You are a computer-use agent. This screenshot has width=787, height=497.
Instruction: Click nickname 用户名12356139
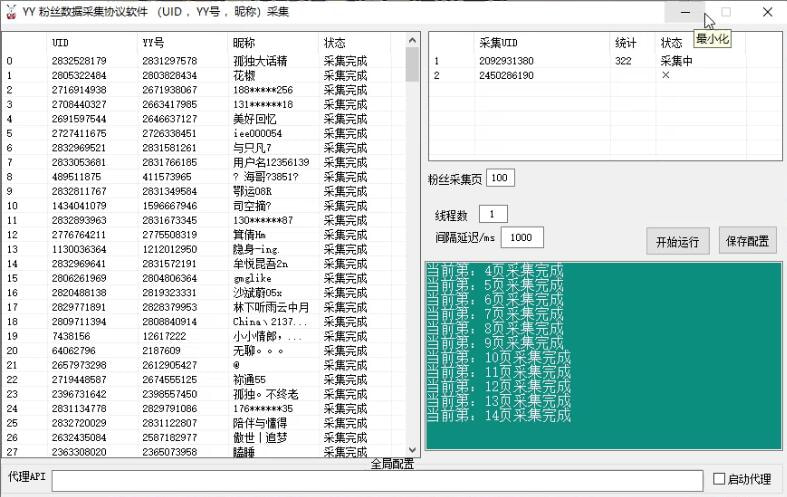pyautogui.click(x=271, y=163)
